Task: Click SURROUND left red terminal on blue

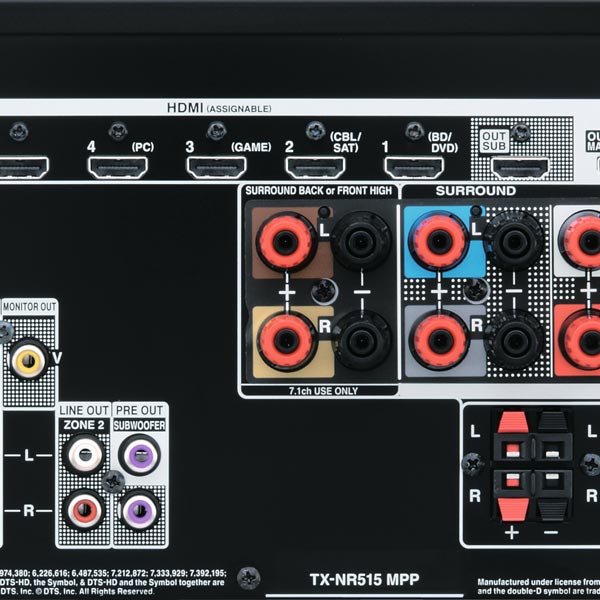Action: [439, 241]
